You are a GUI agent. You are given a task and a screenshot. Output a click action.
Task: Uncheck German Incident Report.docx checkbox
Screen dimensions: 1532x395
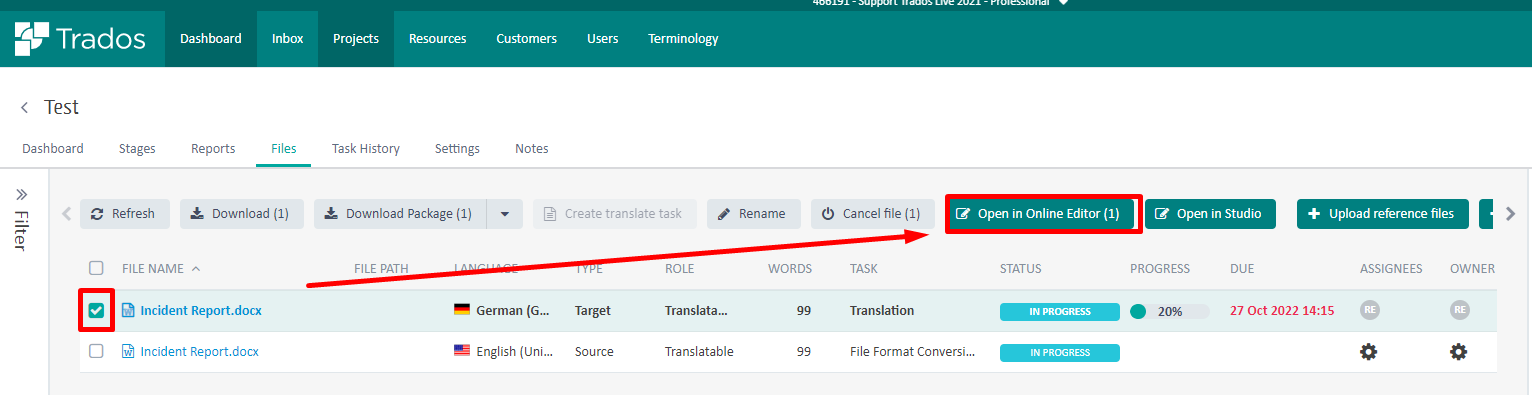coord(96,310)
